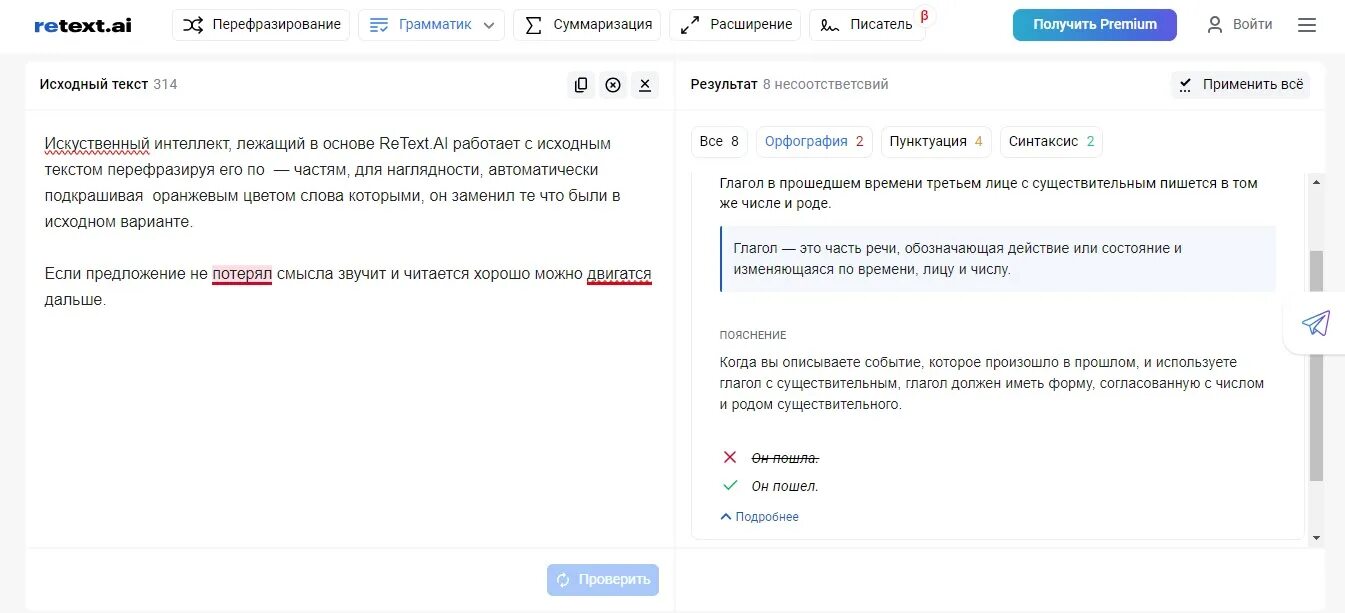Click the underlined word потерял in text
The width and height of the screenshot is (1345, 613).
[242, 274]
